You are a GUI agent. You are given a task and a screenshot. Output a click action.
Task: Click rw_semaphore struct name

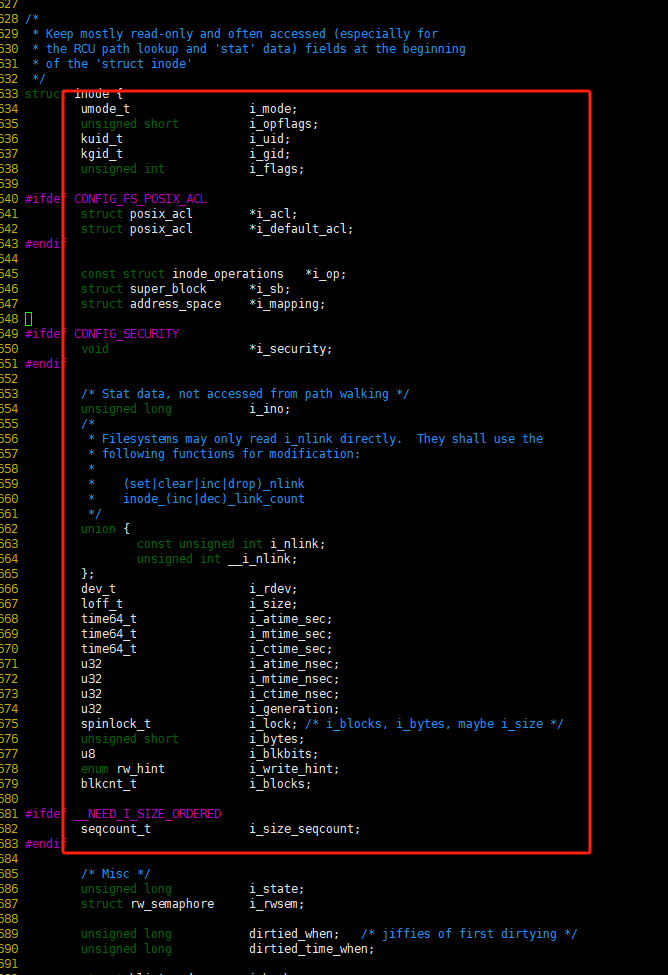(x=172, y=903)
